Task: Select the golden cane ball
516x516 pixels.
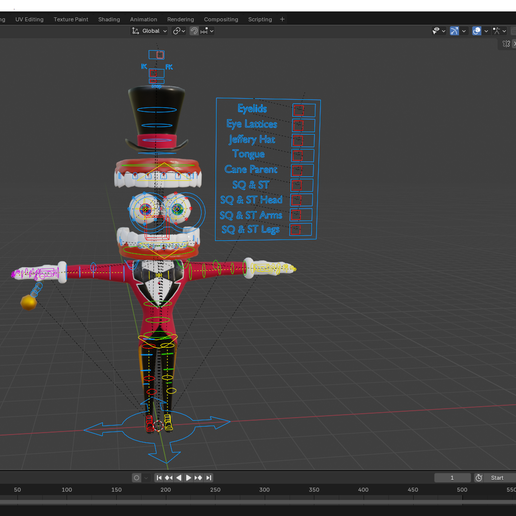Action: 28,302
